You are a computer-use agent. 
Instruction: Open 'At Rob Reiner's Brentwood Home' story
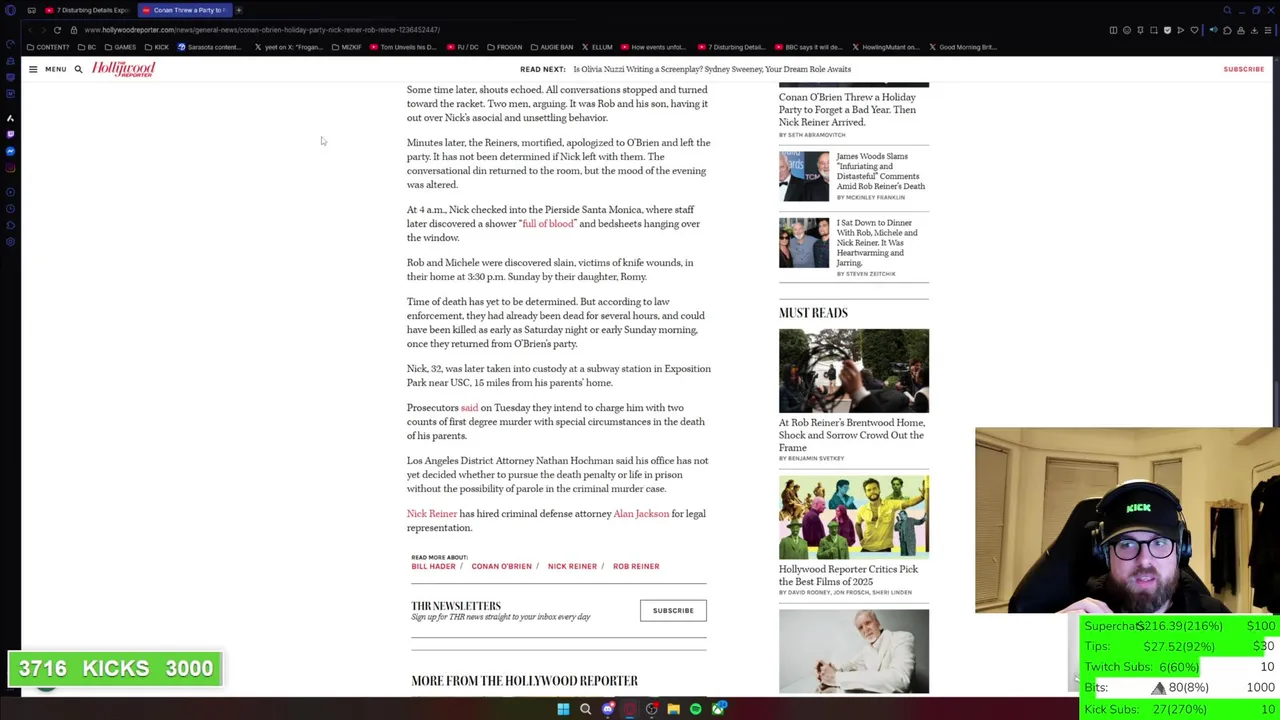[x=852, y=435]
